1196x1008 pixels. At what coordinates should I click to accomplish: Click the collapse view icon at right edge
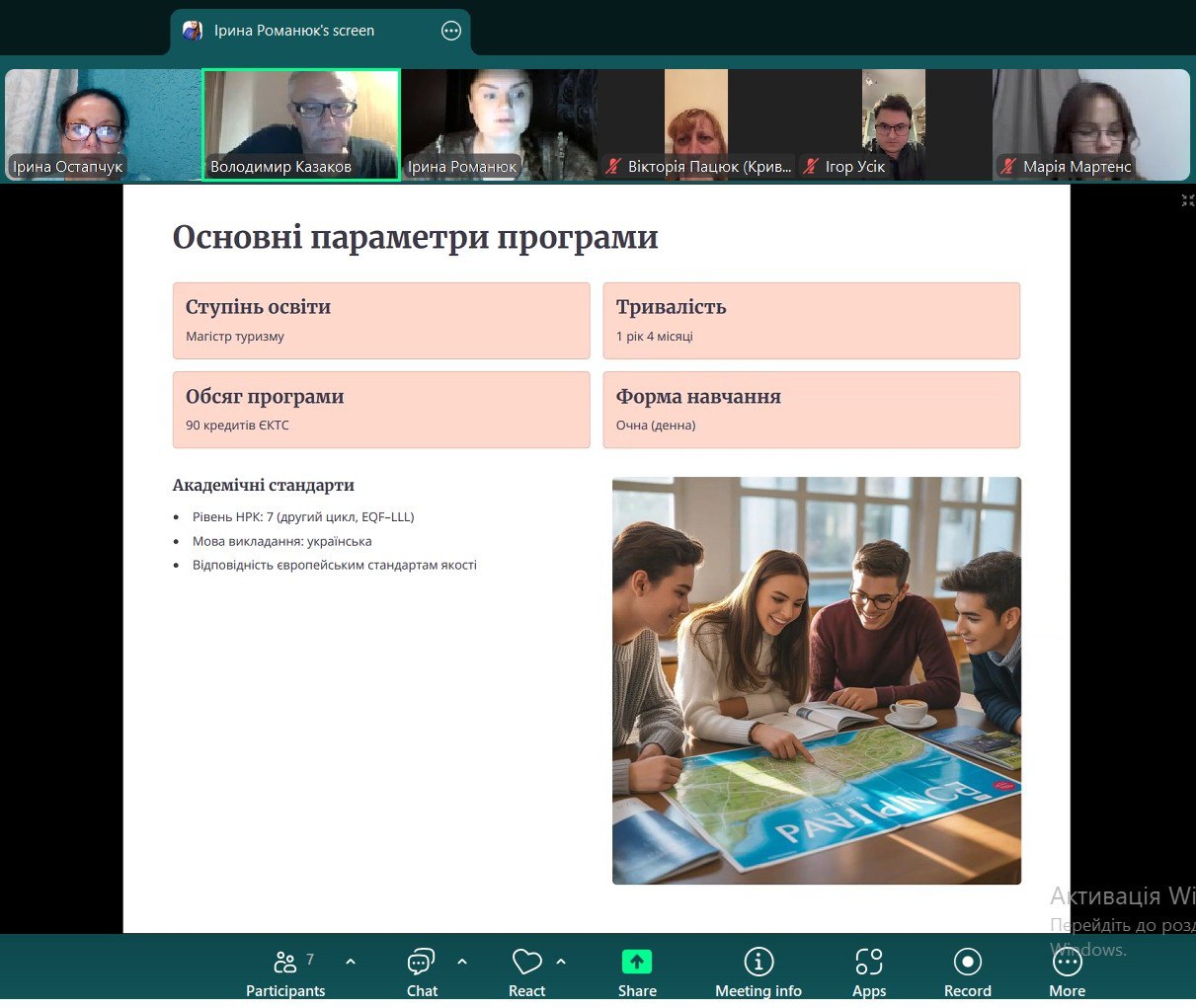[1187, 200]
